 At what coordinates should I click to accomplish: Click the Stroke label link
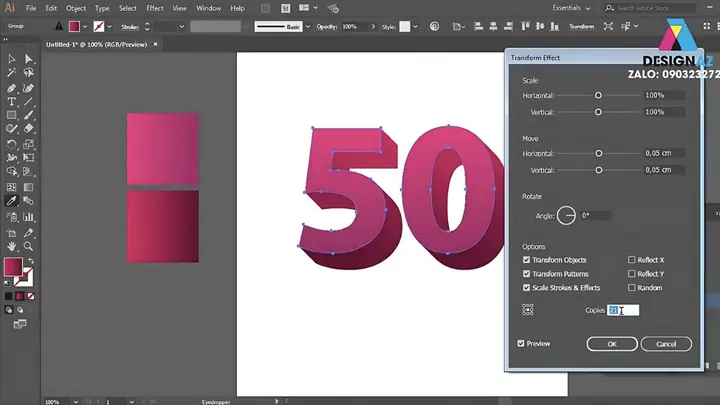tap(130, 27)
